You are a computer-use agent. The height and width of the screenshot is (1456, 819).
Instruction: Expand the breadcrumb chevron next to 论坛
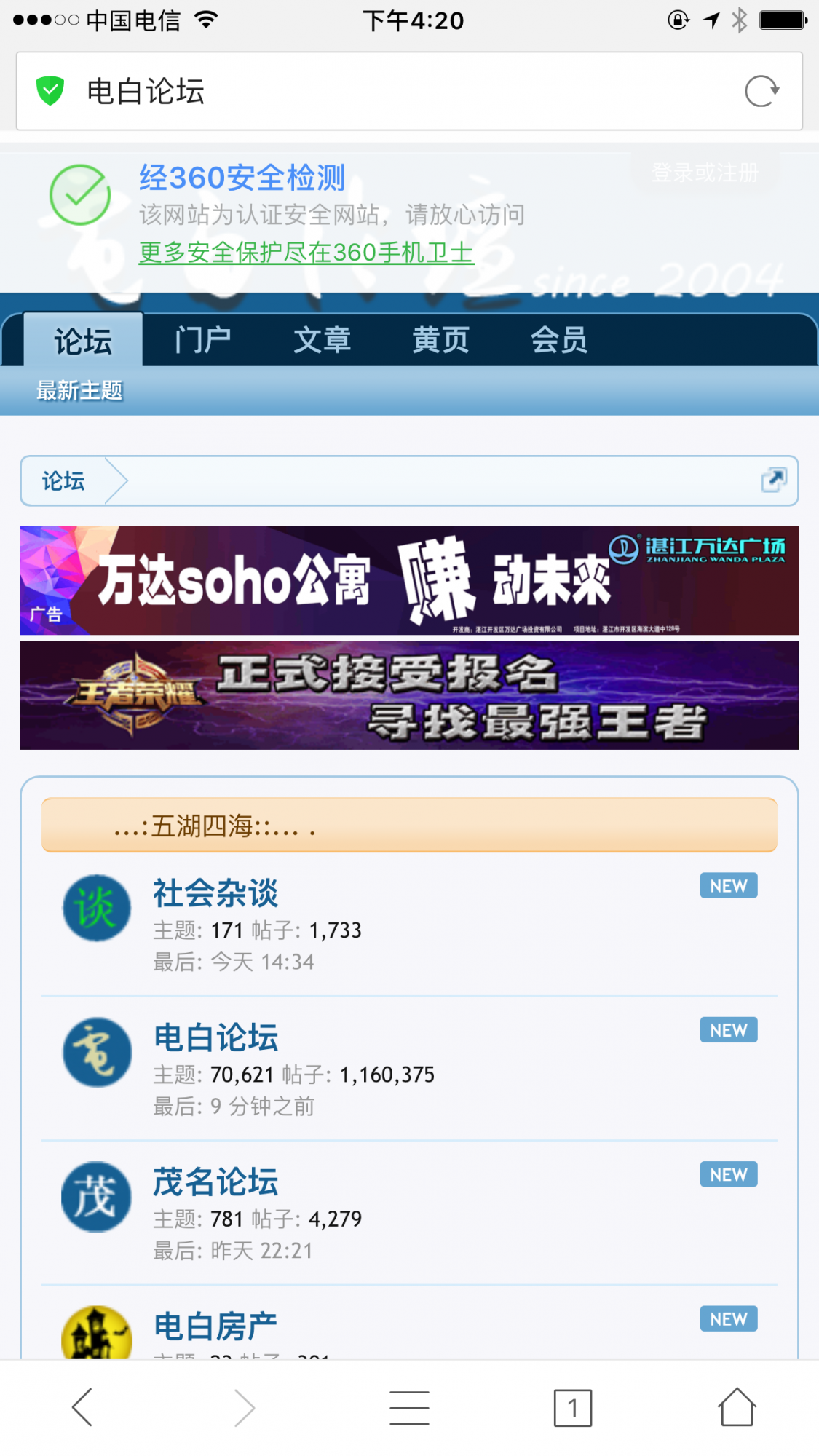coord(116,480)
